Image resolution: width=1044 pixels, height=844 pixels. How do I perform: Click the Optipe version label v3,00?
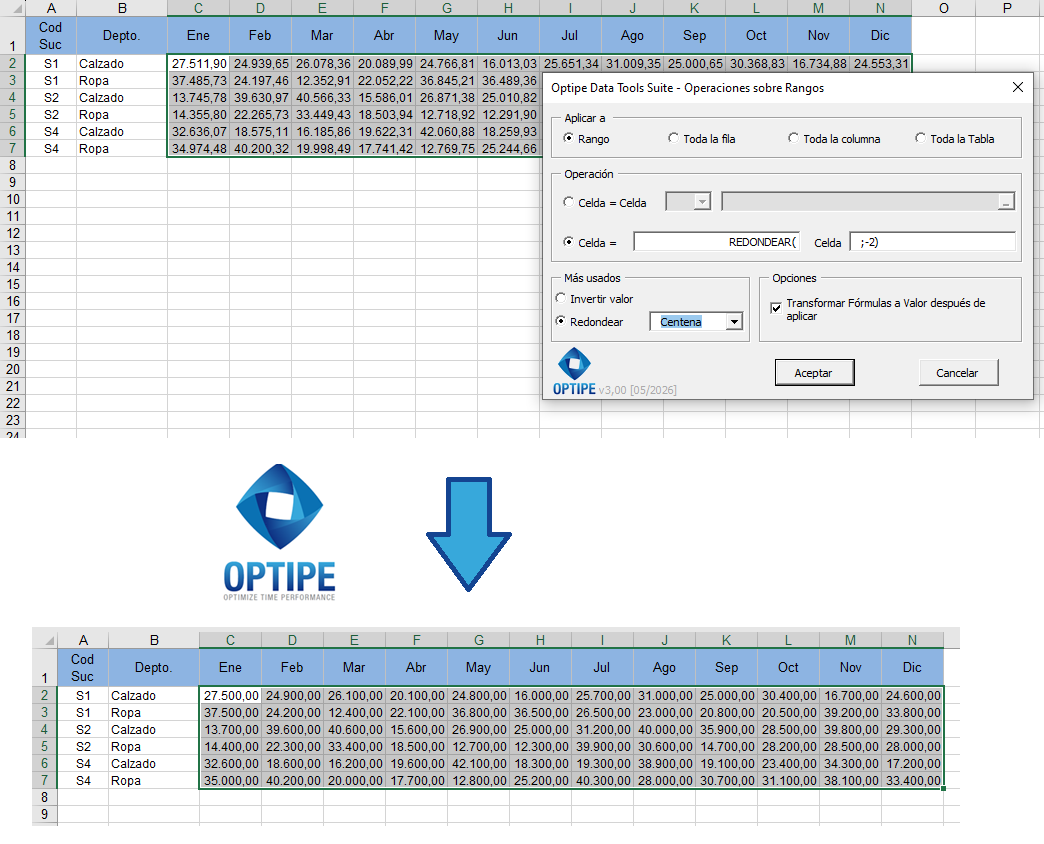(637, 390)
